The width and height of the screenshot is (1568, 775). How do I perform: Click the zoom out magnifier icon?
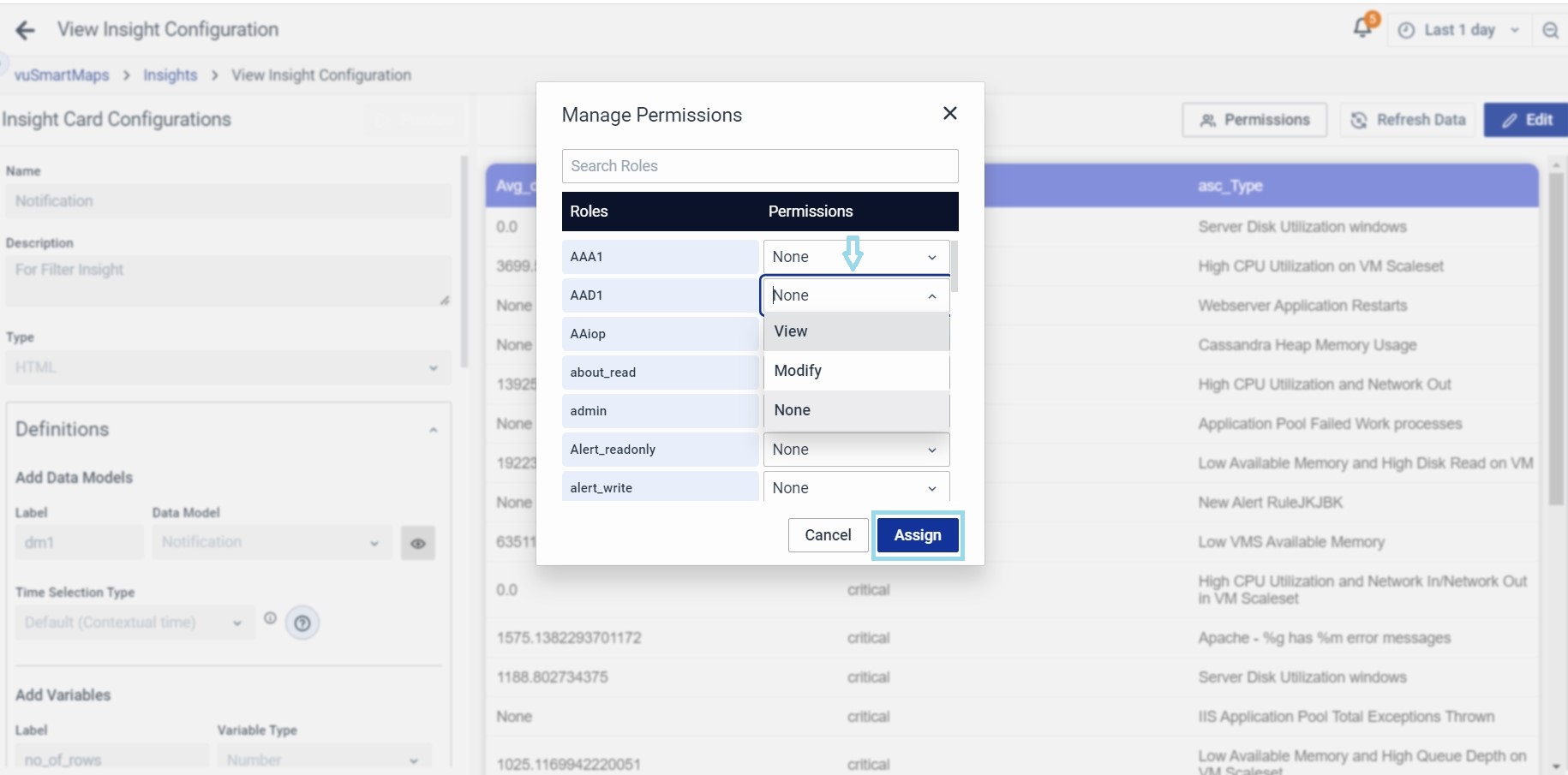pyautogui.click(x=1550, y=30)
